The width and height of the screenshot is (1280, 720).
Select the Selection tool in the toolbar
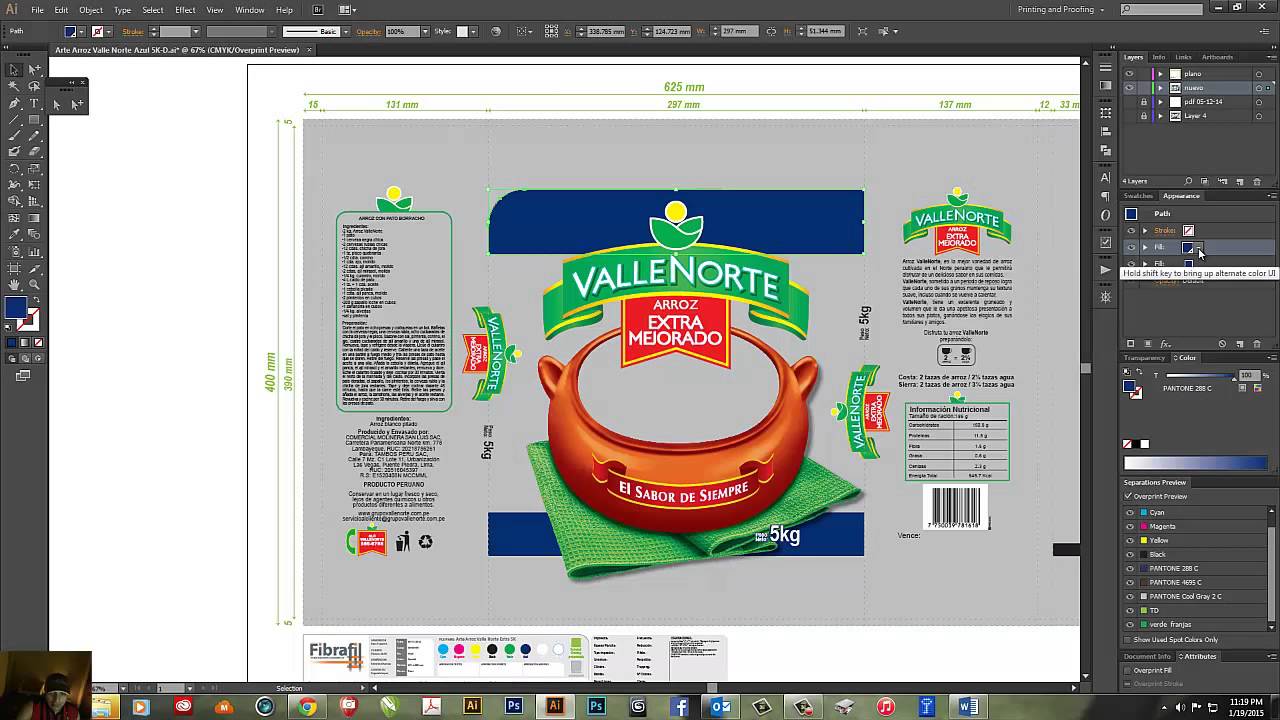pos(14,69)
